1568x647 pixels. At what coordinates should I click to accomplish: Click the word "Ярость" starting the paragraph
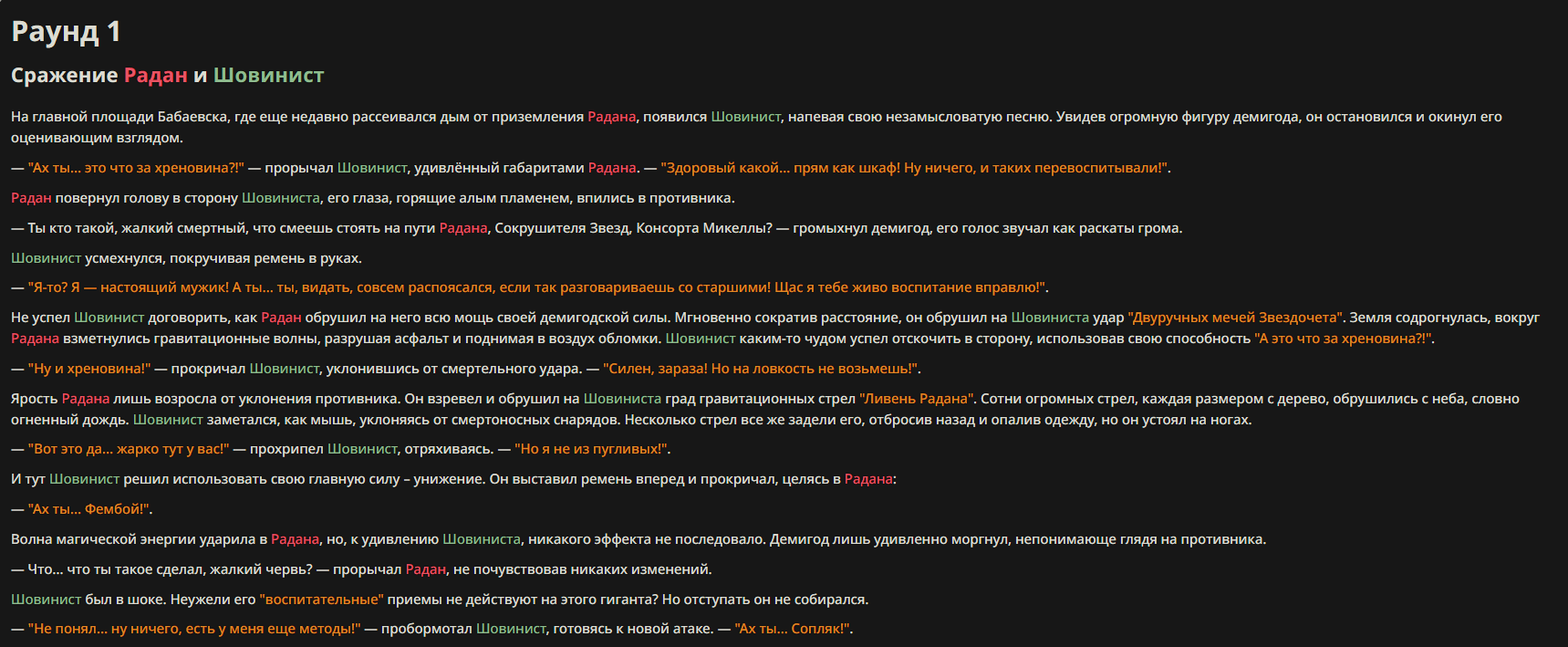click(x=35, y=399)
